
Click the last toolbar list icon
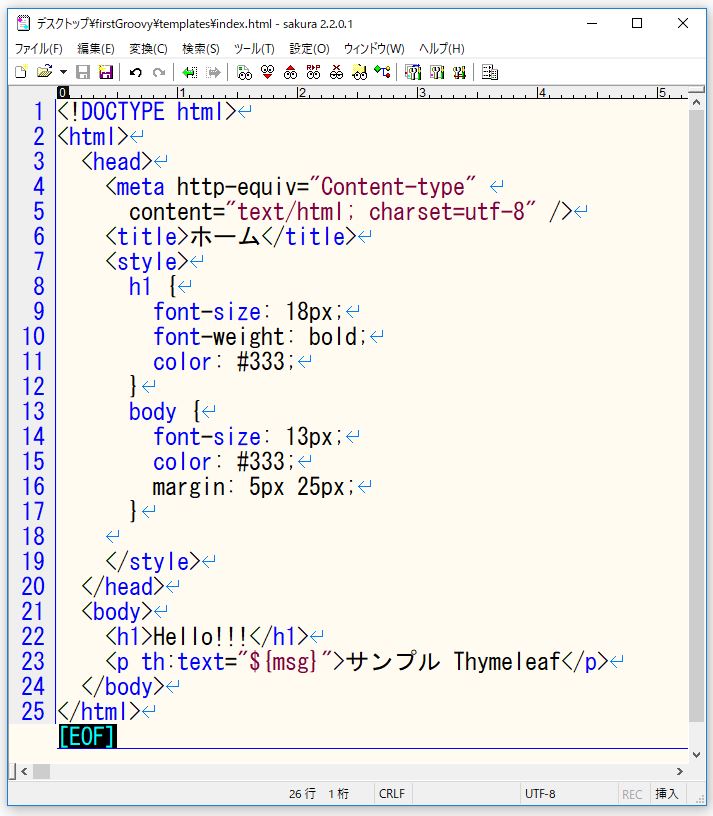(490, 72)
